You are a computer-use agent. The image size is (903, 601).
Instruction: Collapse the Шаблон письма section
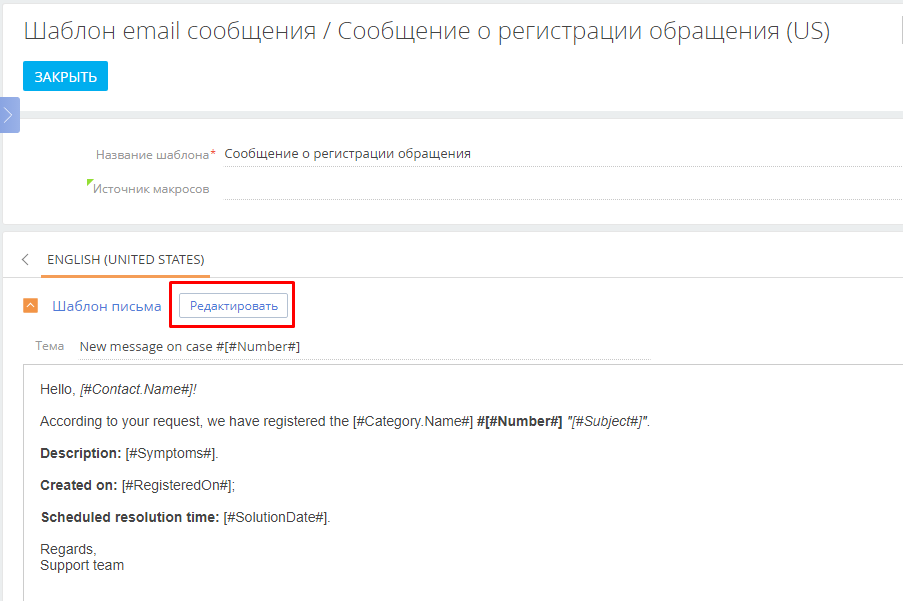31,306
